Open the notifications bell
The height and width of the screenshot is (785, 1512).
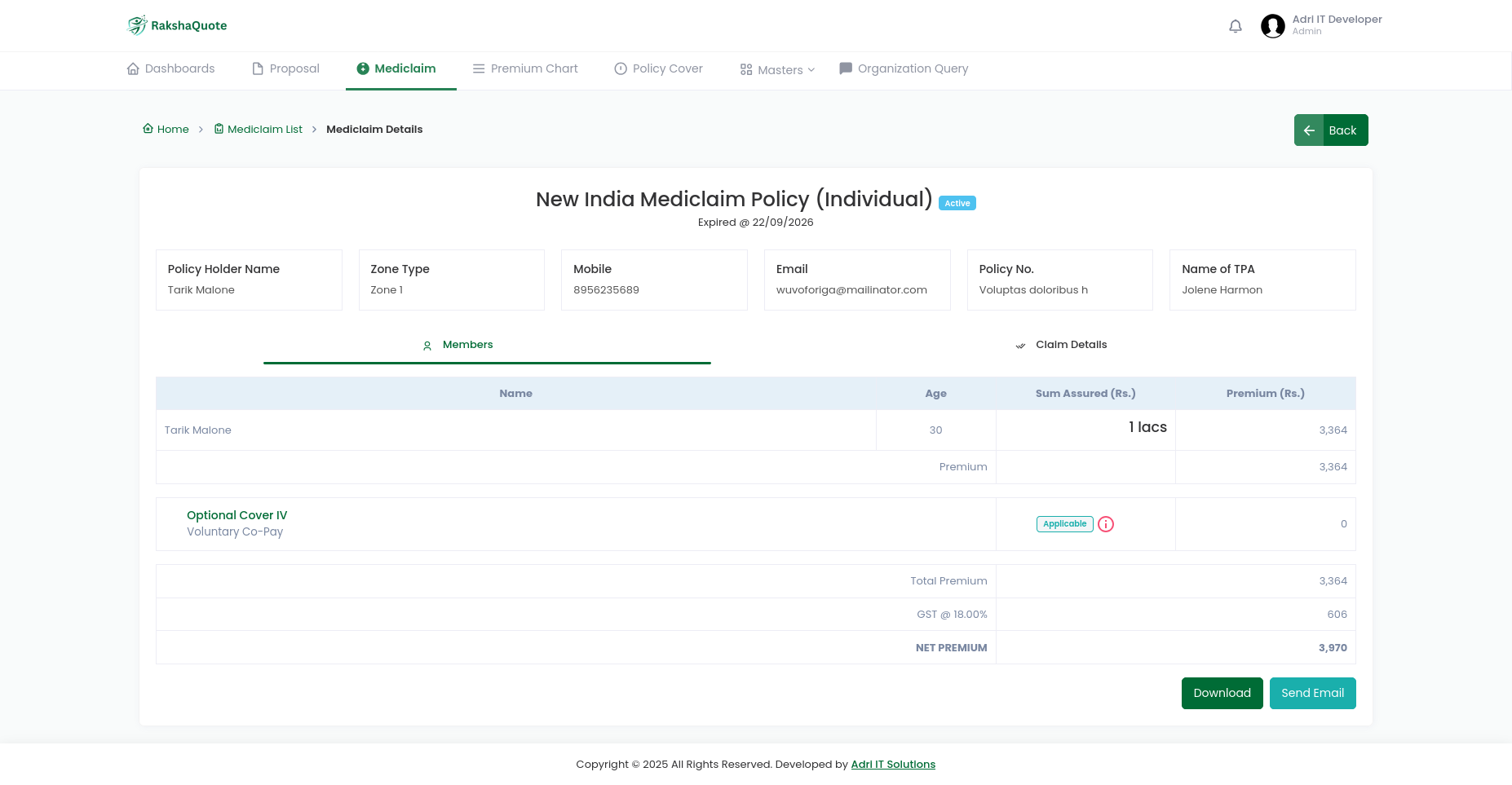1236,26
